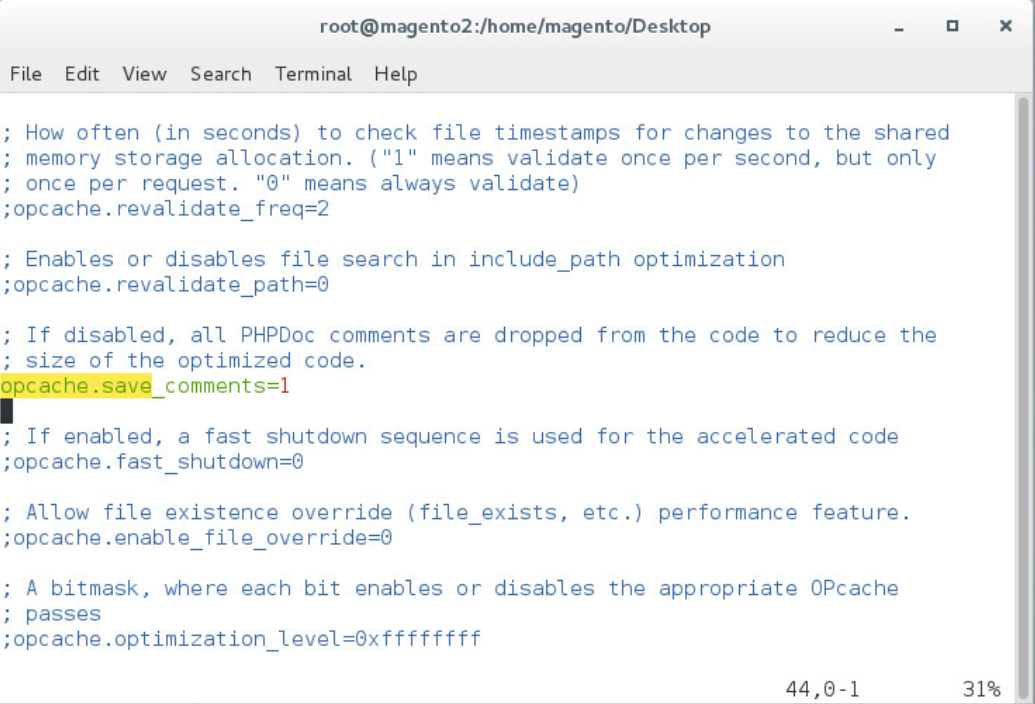Screen dimensions: 1035x704
Task: Click the highlighted opcache.save text
Action: click(x=76, y=386)
